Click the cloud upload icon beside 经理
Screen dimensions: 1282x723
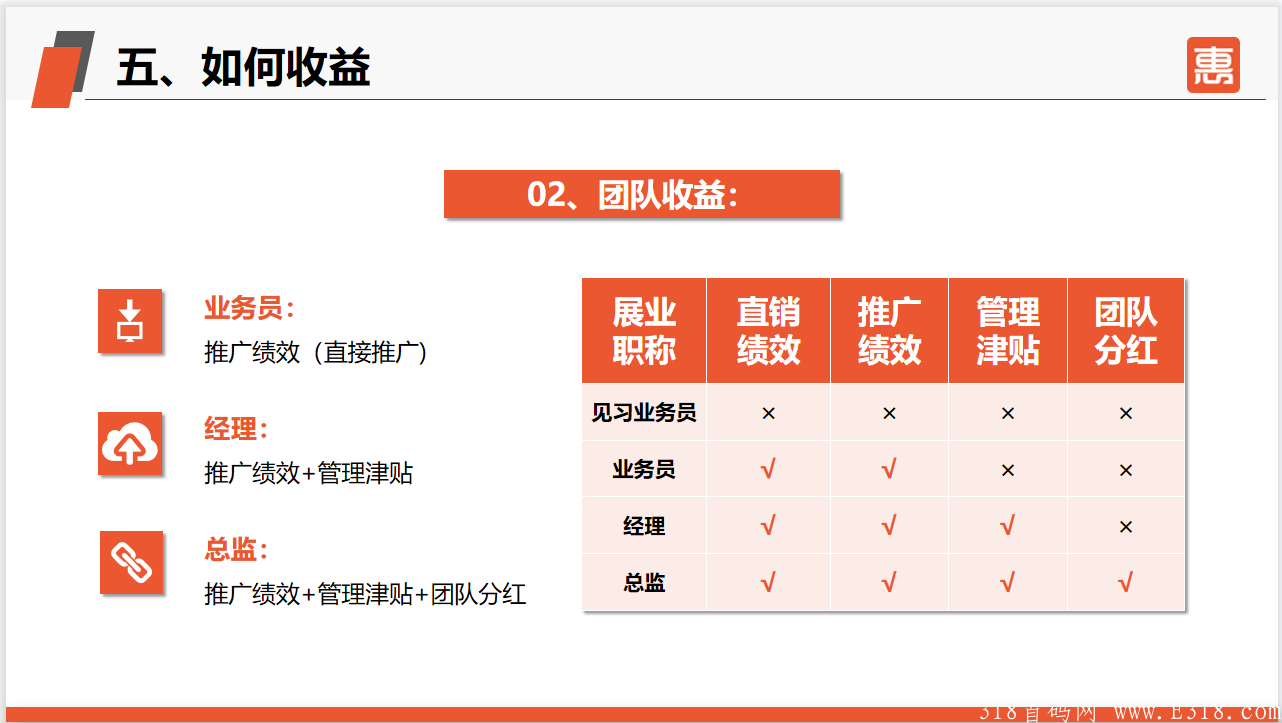click(130, 443)
